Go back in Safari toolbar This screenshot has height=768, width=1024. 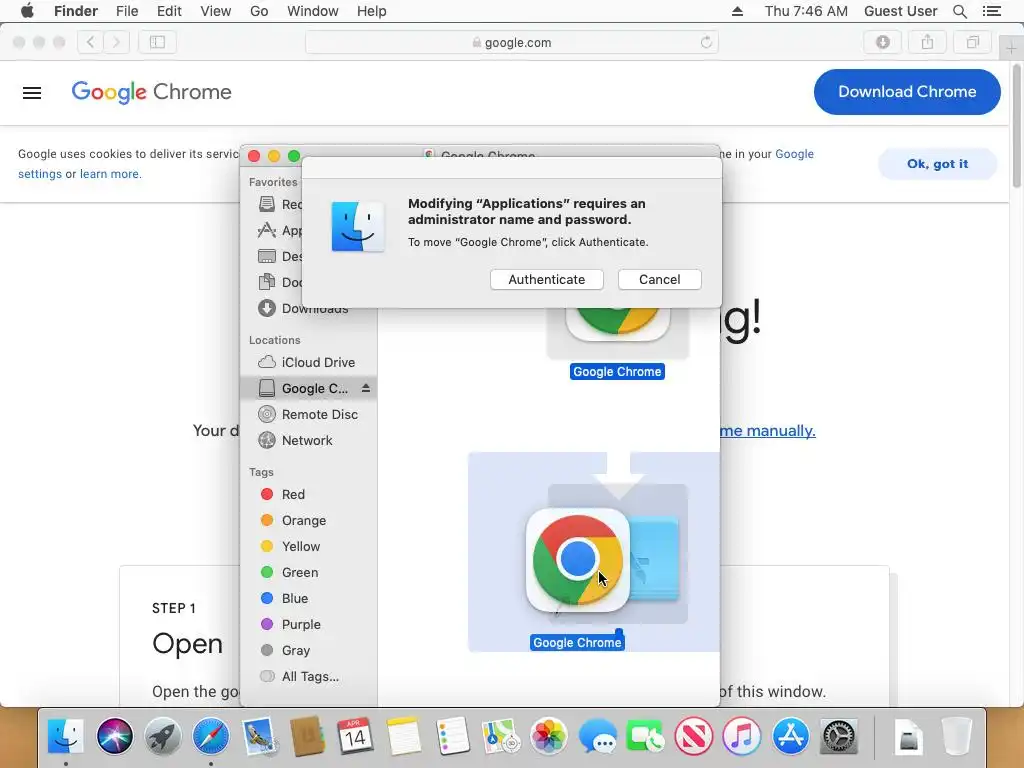90,42
